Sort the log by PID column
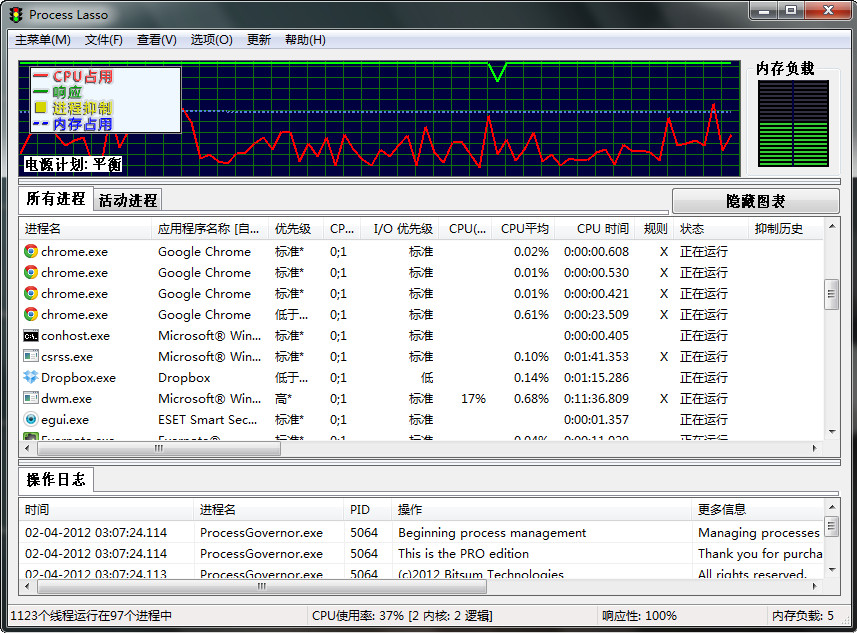Viewport: 857px width, 633px height. [368, 509]
